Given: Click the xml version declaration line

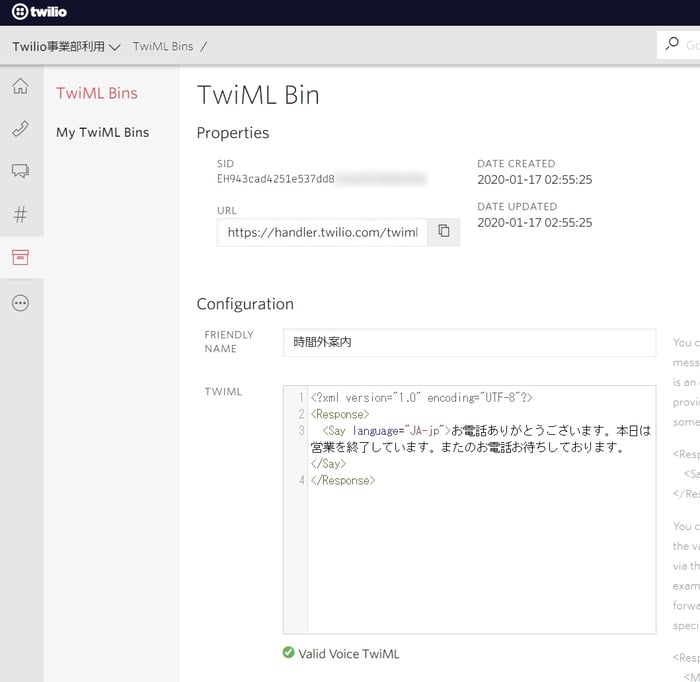Looking at the screenshot, I should click(x=421, y=398).
